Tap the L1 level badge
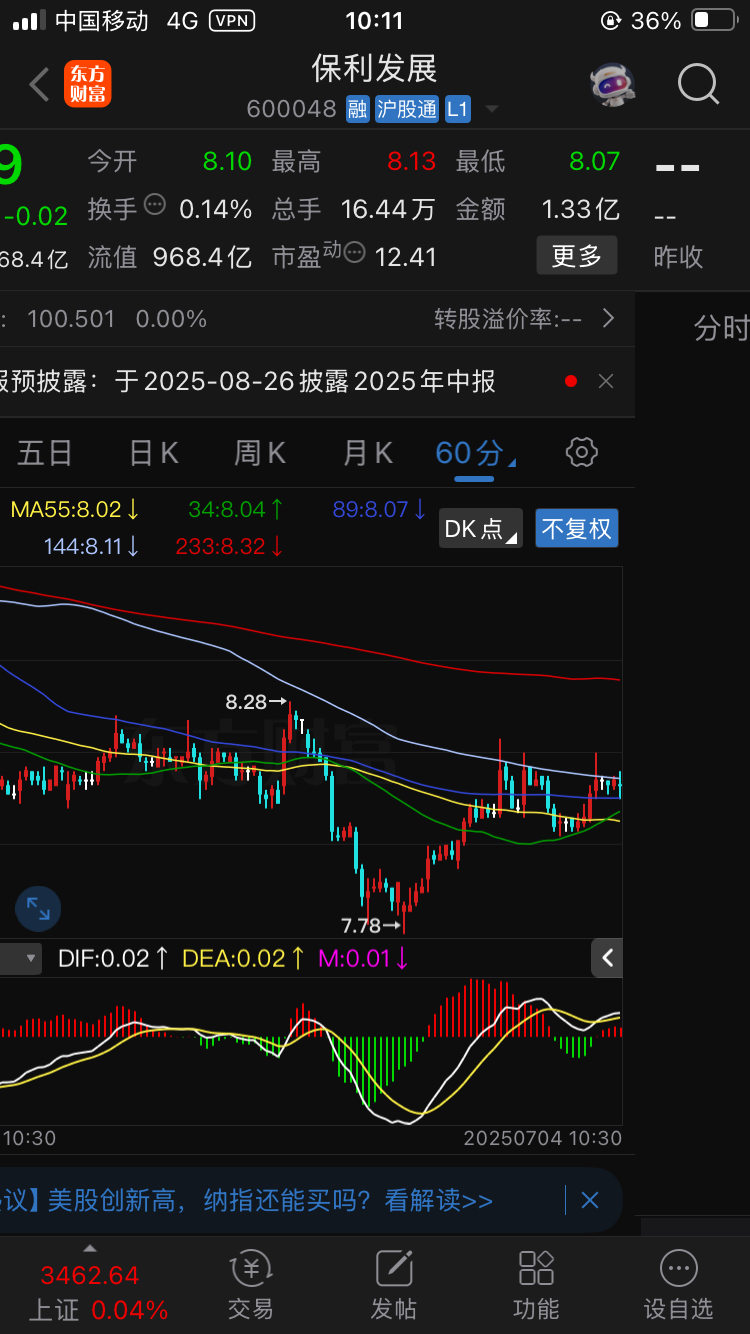The height and width of the screenshot is (1334, 750). [457, 109]
